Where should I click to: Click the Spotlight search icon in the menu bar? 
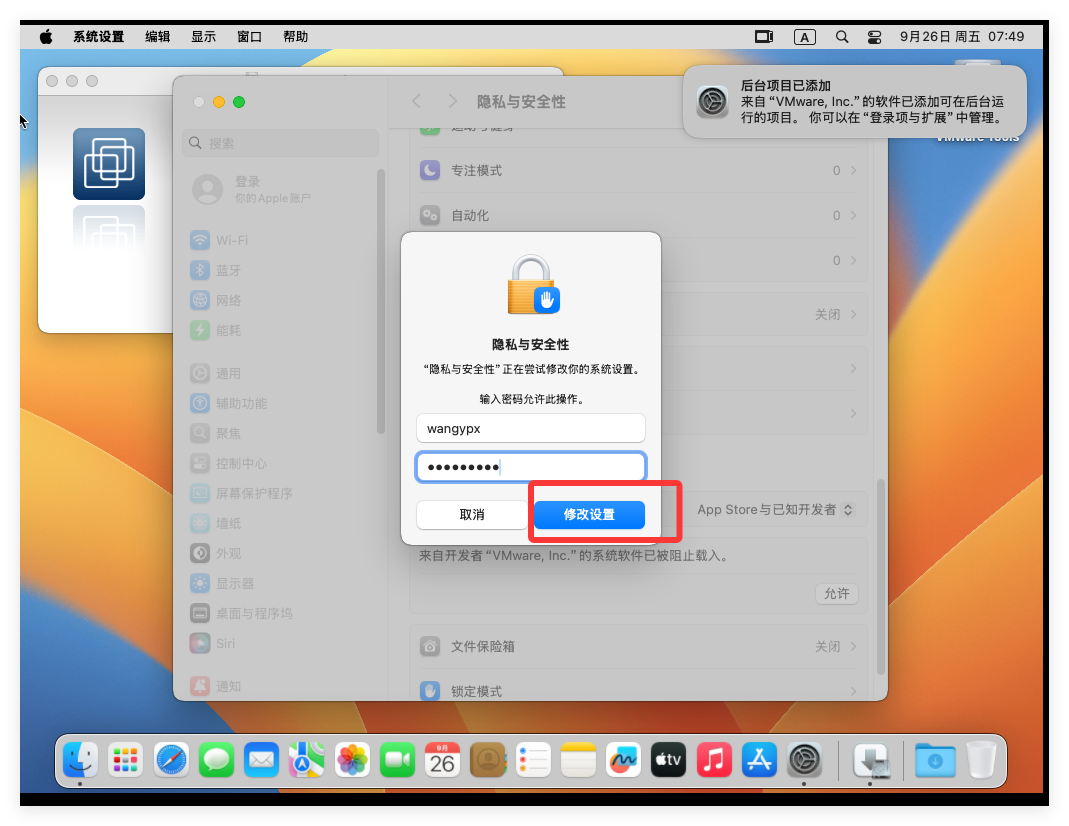pyautogui.click(x=842, y=37)
